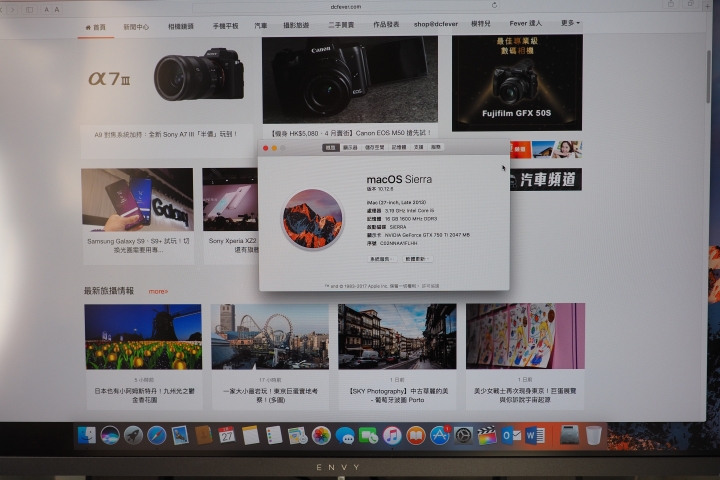
Task: Open Microsoft Outlook from the dock
Action: pos(511,435)
